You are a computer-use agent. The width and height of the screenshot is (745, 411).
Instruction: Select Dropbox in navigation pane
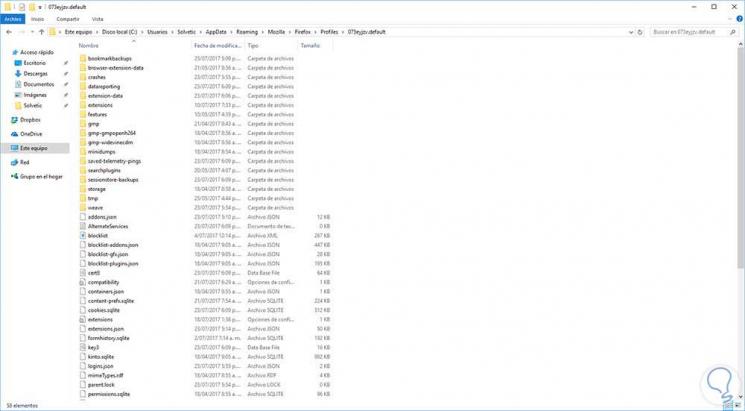(x=30, y=120)
